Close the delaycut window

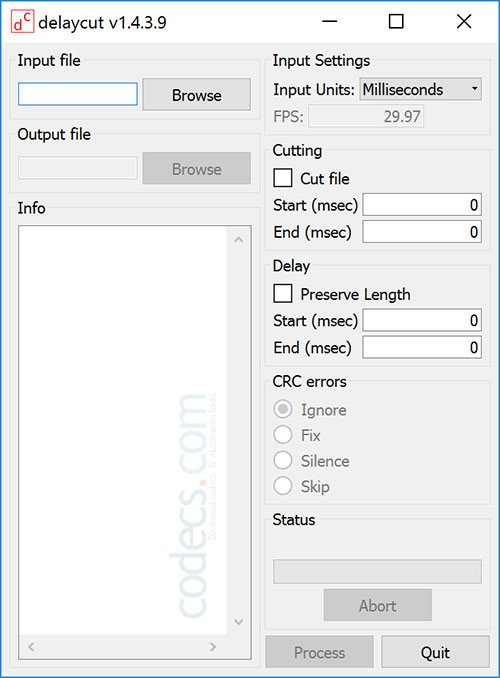[464, 21]
